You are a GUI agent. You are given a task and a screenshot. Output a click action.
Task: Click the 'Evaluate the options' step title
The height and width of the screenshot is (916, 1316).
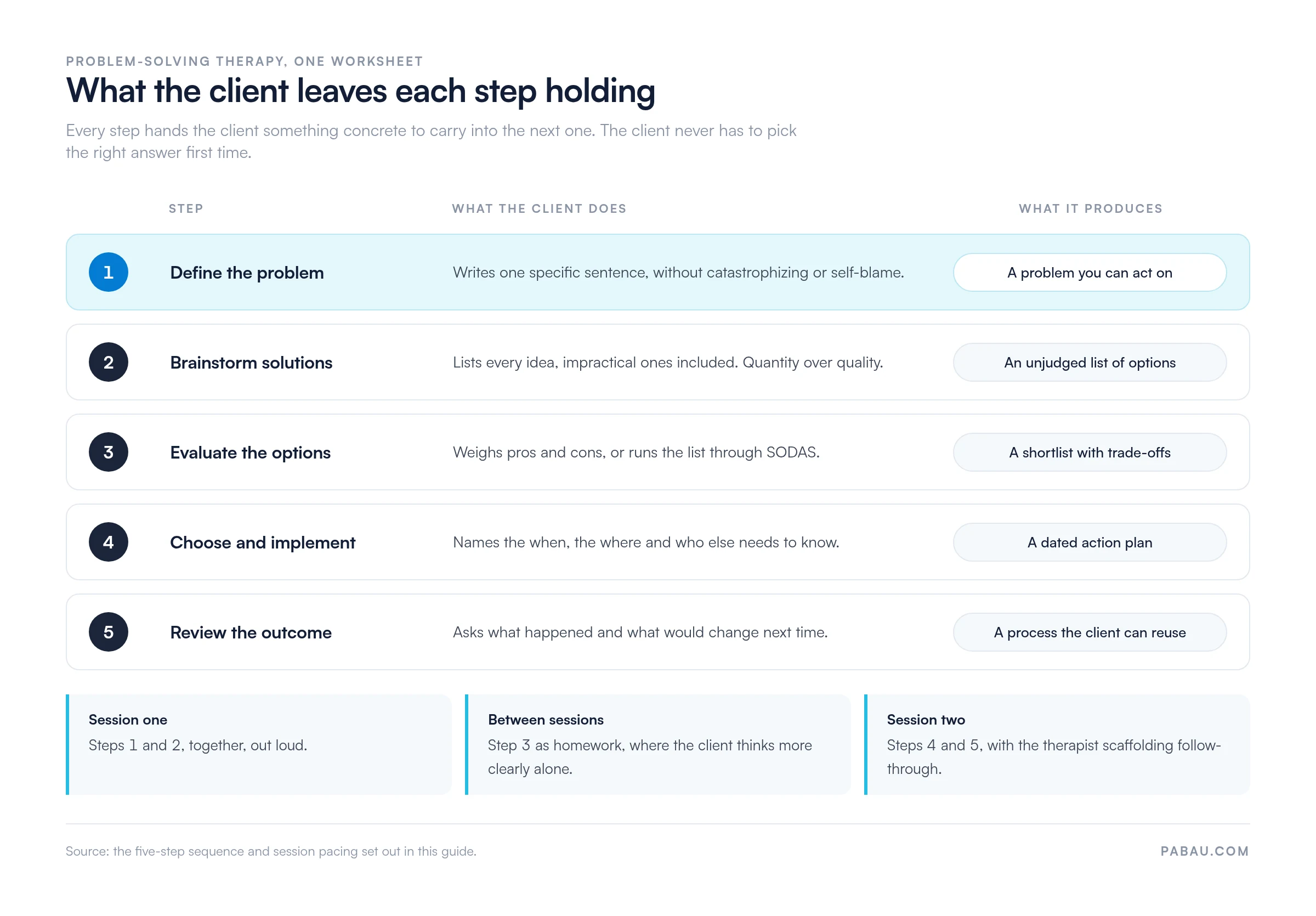(x=251, y=453)
